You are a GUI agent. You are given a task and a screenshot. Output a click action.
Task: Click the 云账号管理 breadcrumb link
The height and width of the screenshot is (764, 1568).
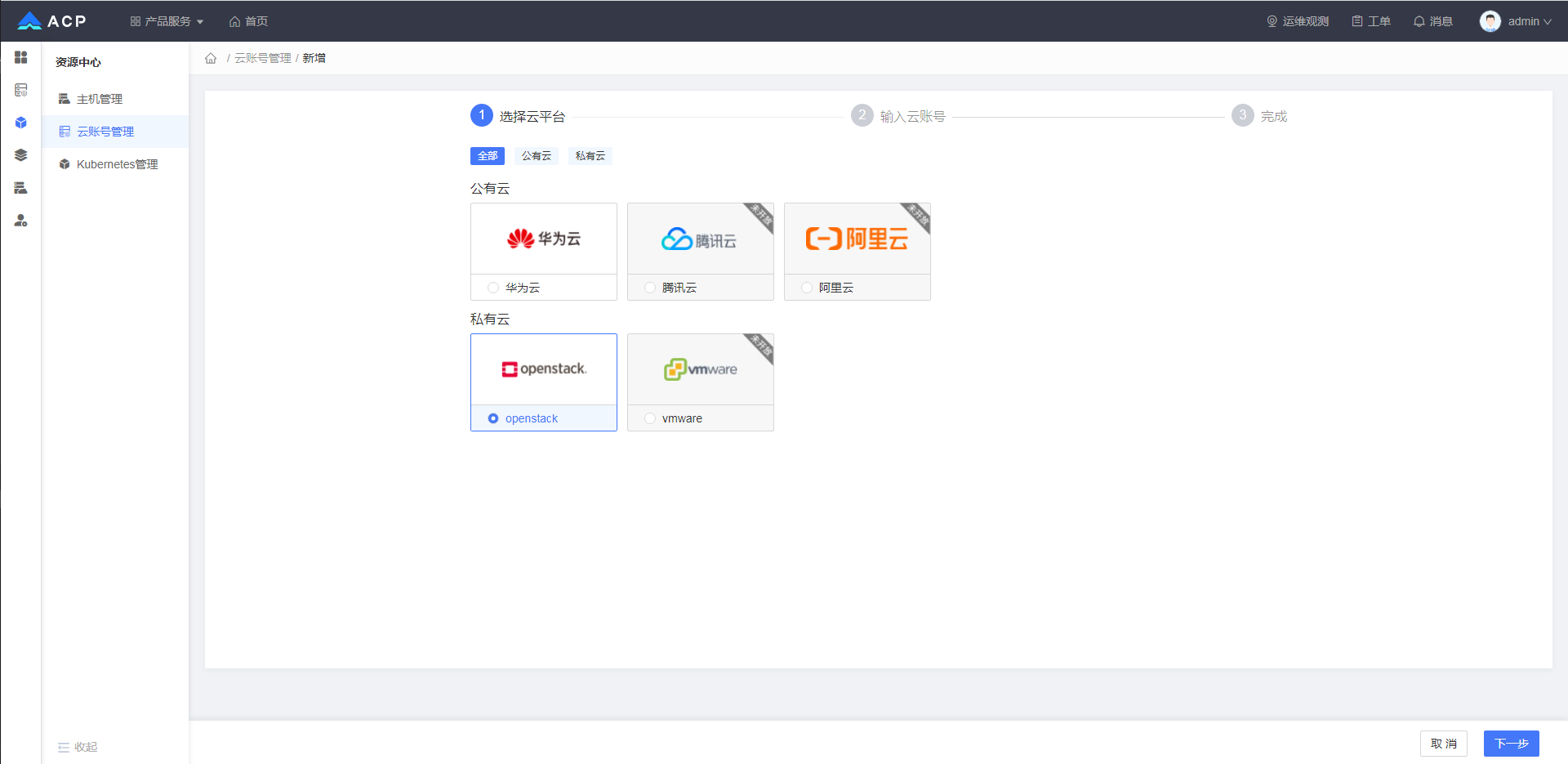pos(263,58)
